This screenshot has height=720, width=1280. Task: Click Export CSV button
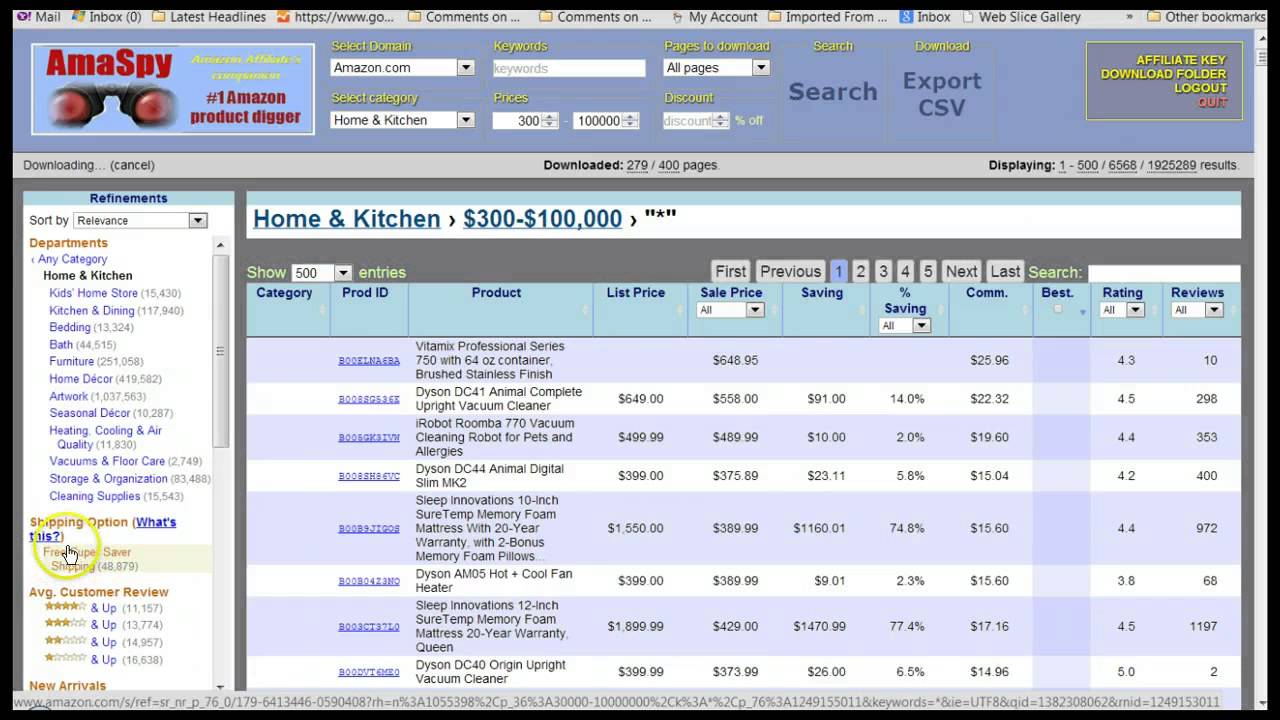(x=942, y=94)
